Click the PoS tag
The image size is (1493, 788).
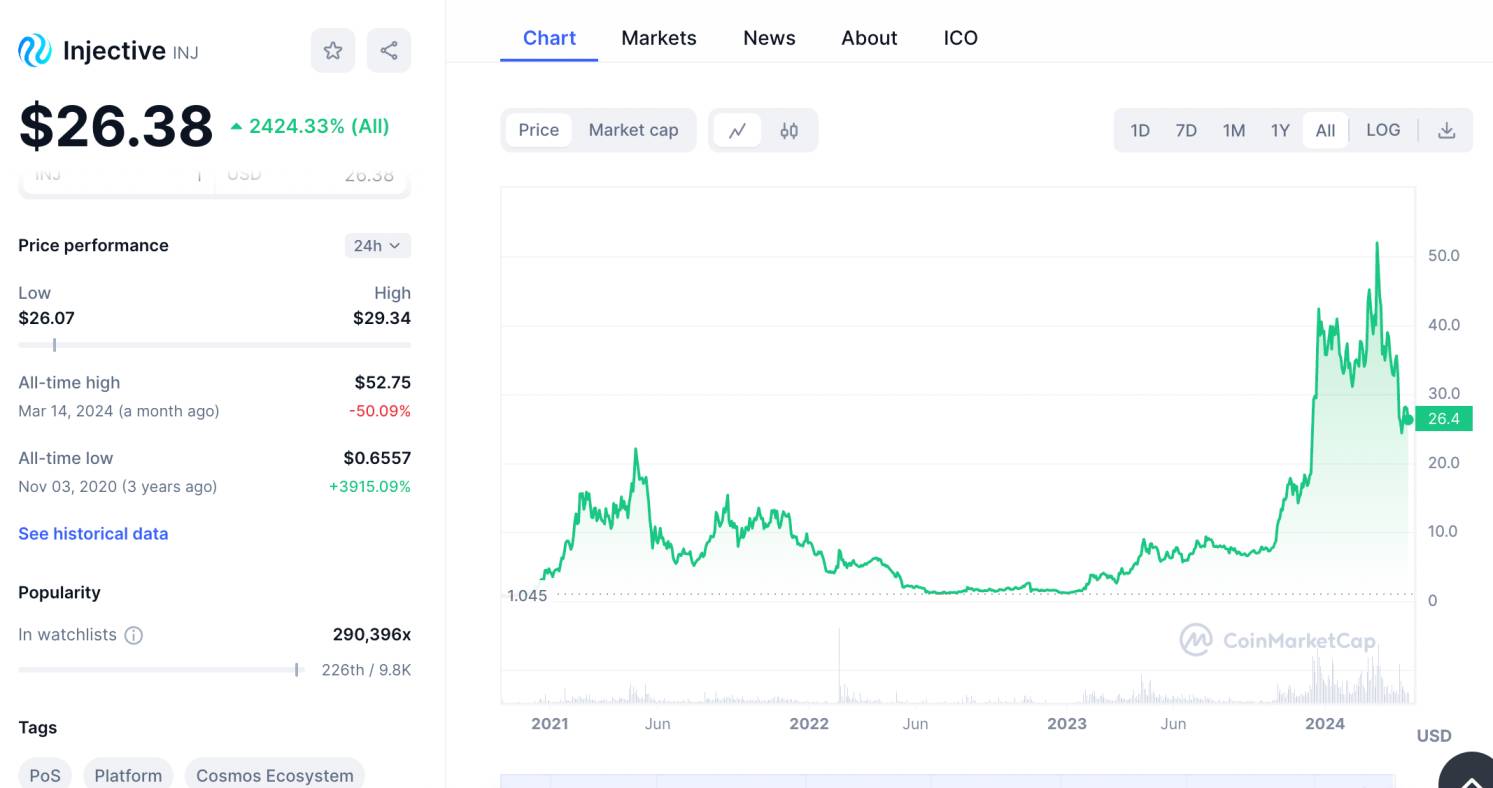(x=45, y=775)
